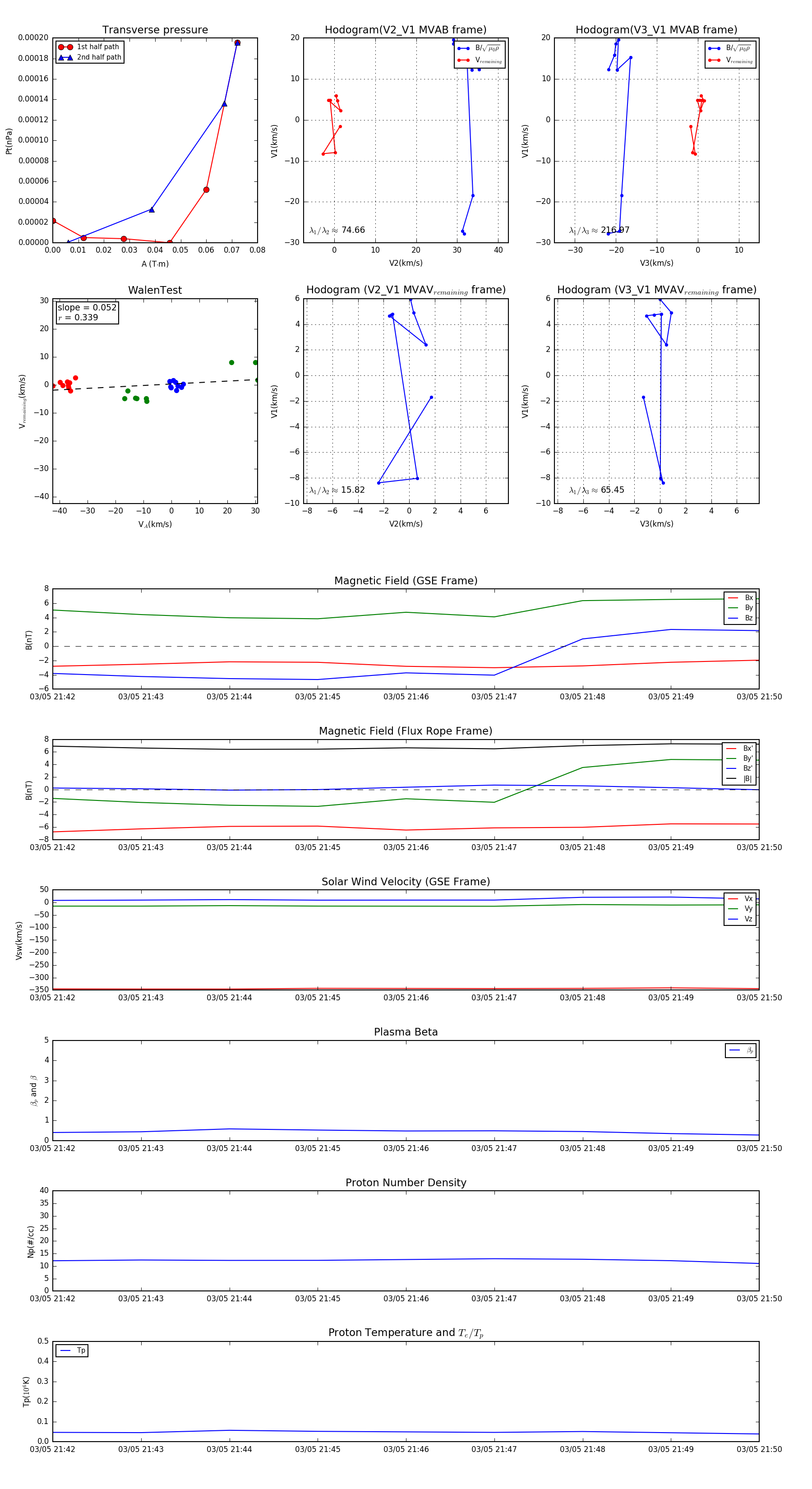Image resolution: width=812 pixels, height=1489 pixels.
Task: Click the 'Hodogram(V3_V1 MVAB frame)' title
Action: (x=656, y=30)
